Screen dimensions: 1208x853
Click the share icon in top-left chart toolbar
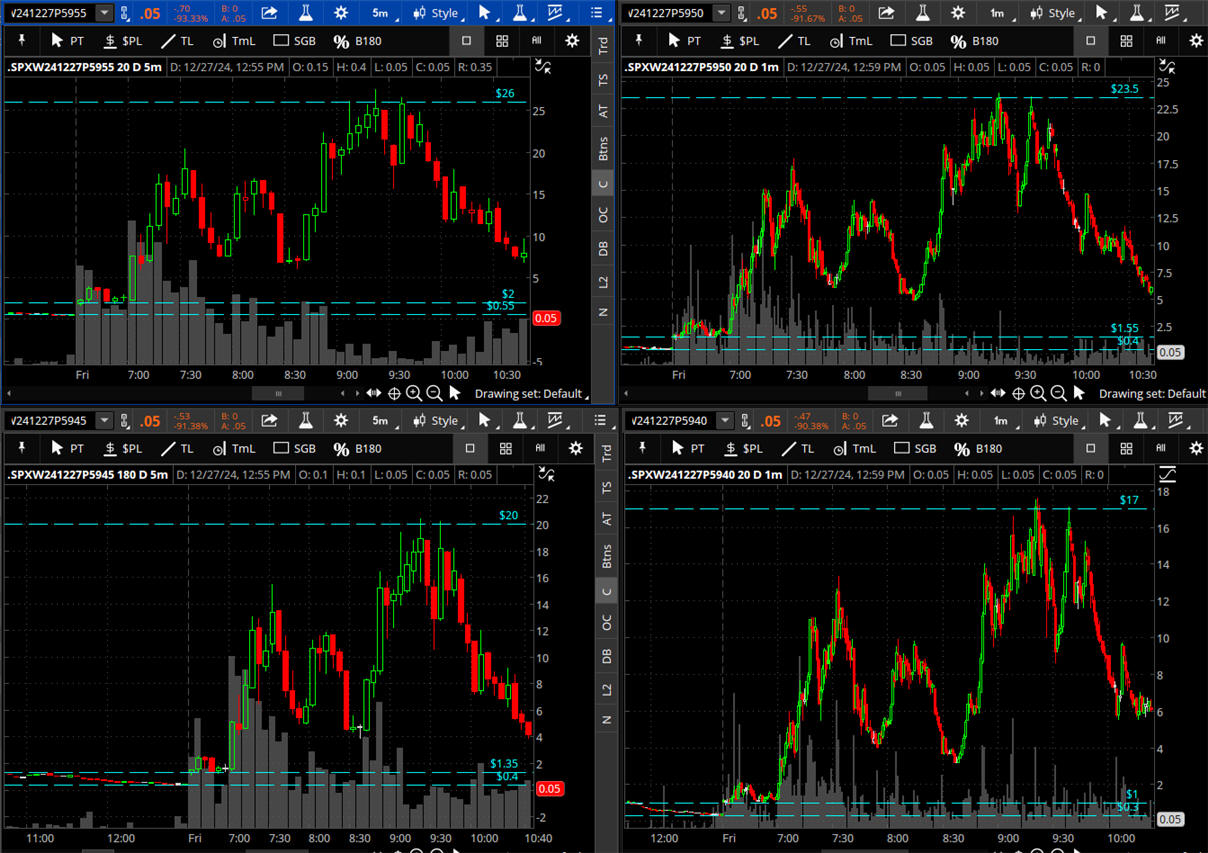coord(269,13)
